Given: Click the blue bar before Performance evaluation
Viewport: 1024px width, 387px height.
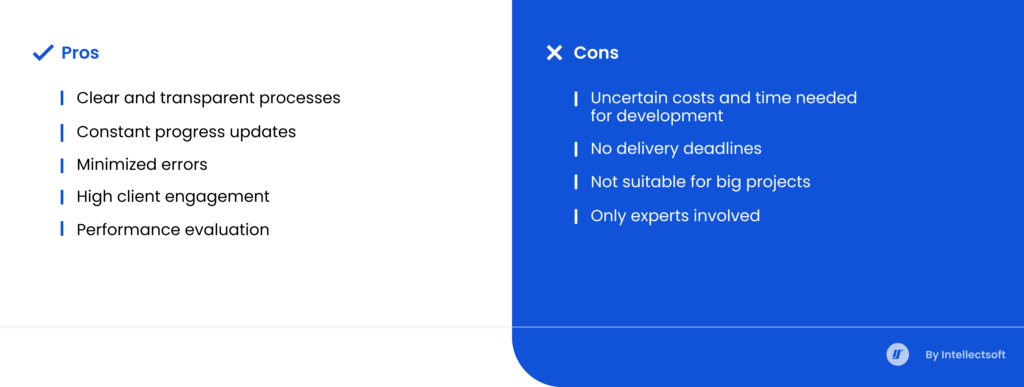Looking at the screenshot, I should 62,229.
